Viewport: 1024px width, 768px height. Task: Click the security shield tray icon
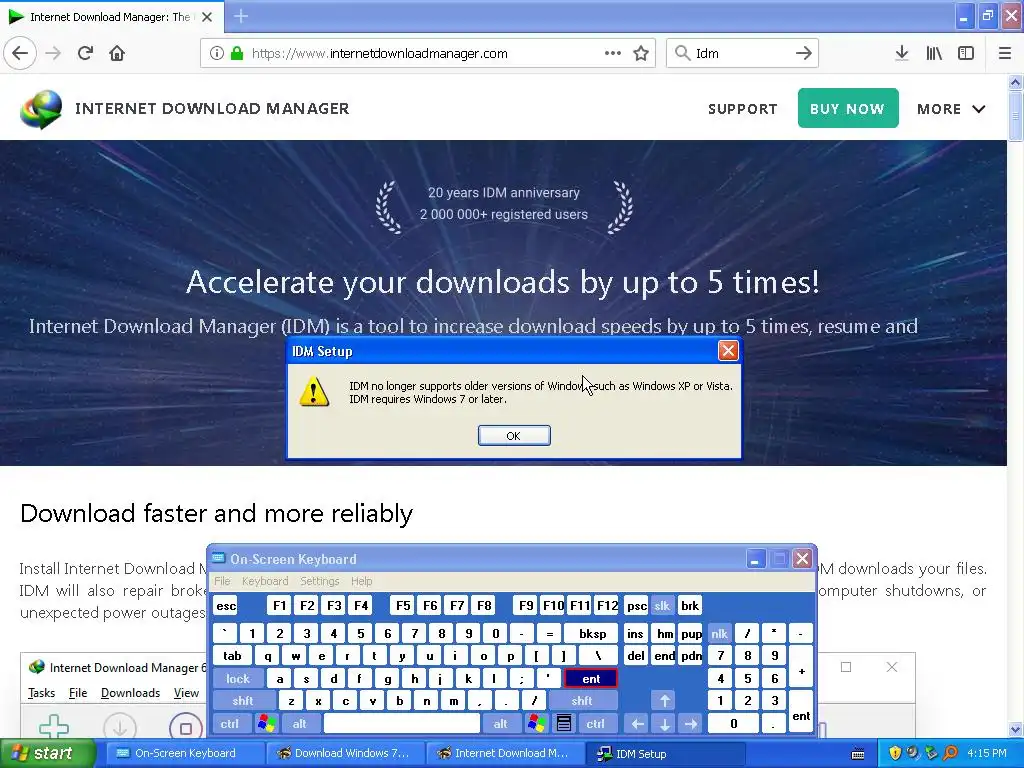pyautogui.click(x=895, y=753)
